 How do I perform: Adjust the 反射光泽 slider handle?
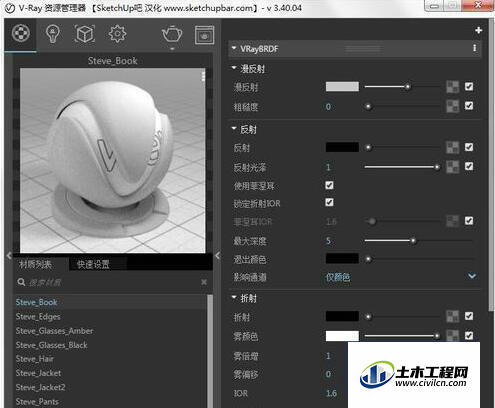(437, 167)
